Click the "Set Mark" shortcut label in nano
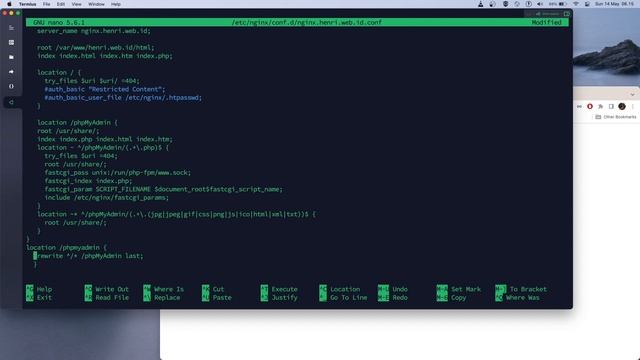 pos(466,289)
